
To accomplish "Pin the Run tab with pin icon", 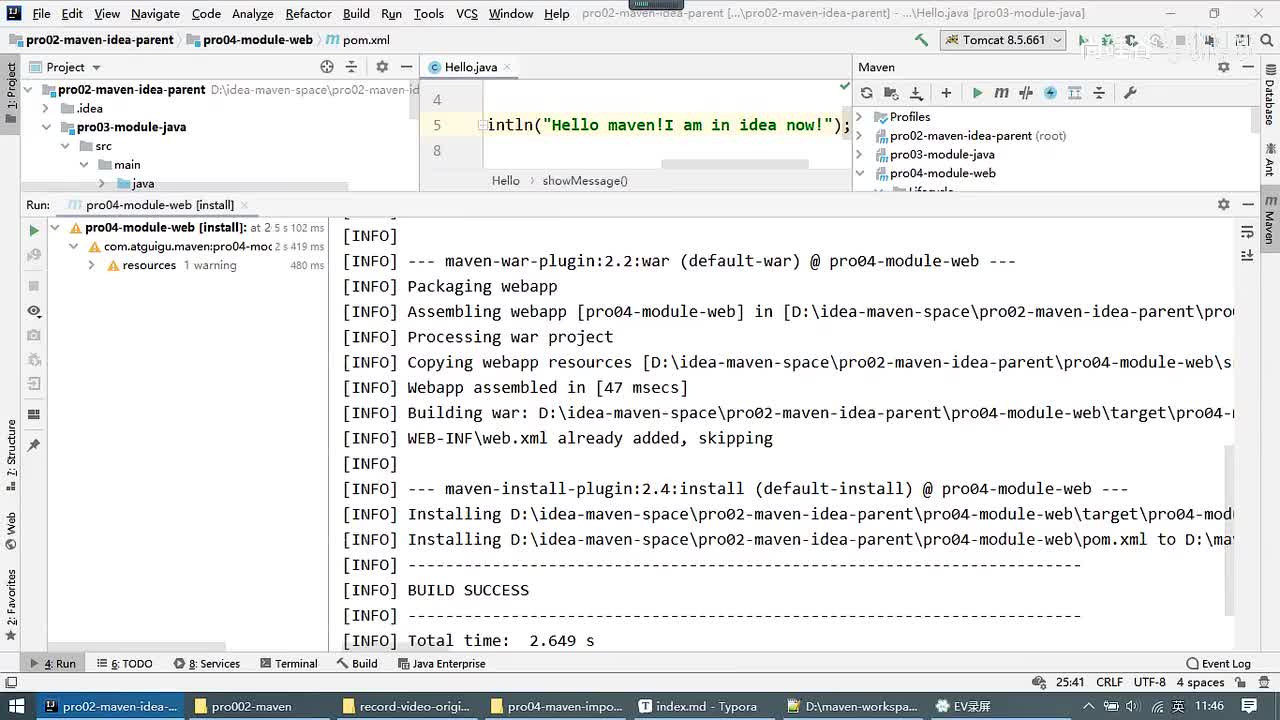I will (x=33, y=445).
